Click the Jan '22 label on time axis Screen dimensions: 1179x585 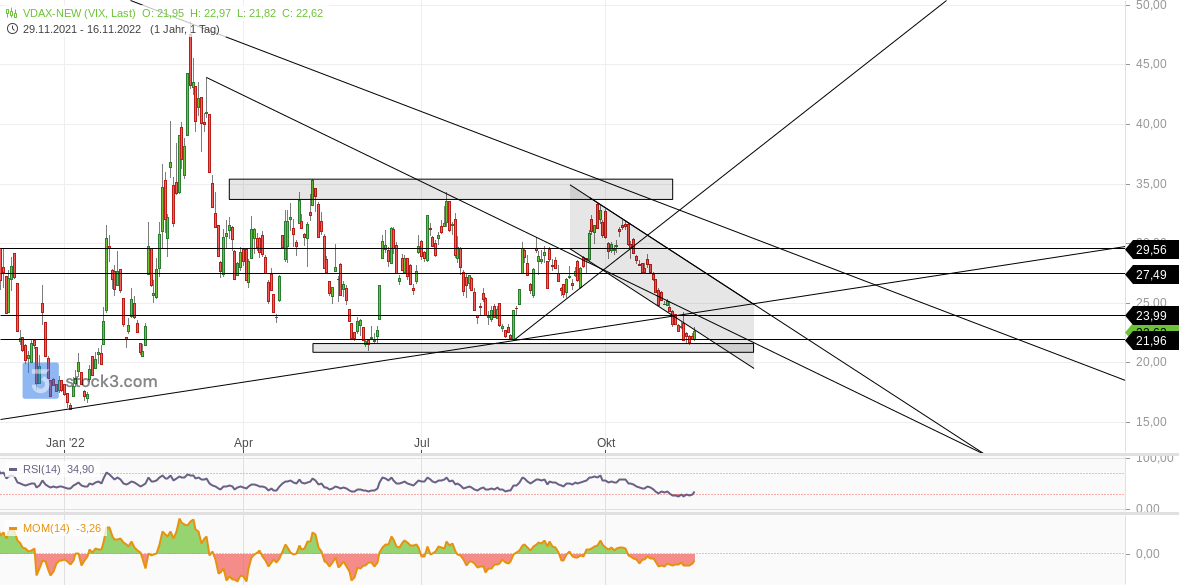click(x=66, y=441)
